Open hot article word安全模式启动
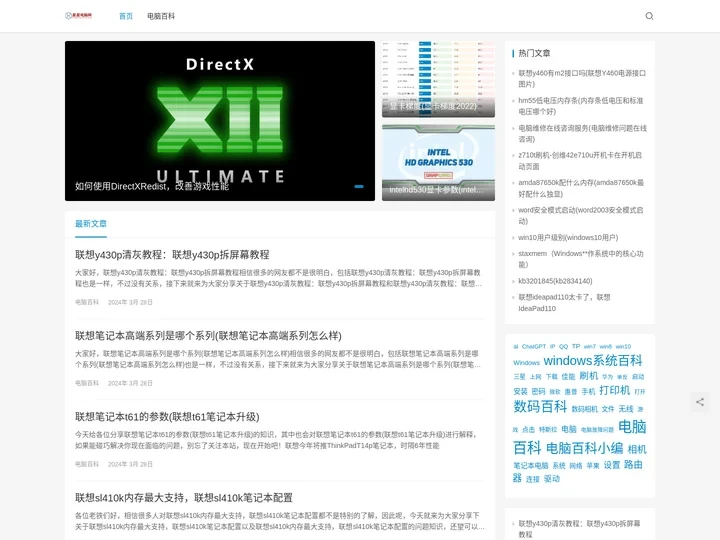This screenshot has width=720, height=540. click(580, 215)
